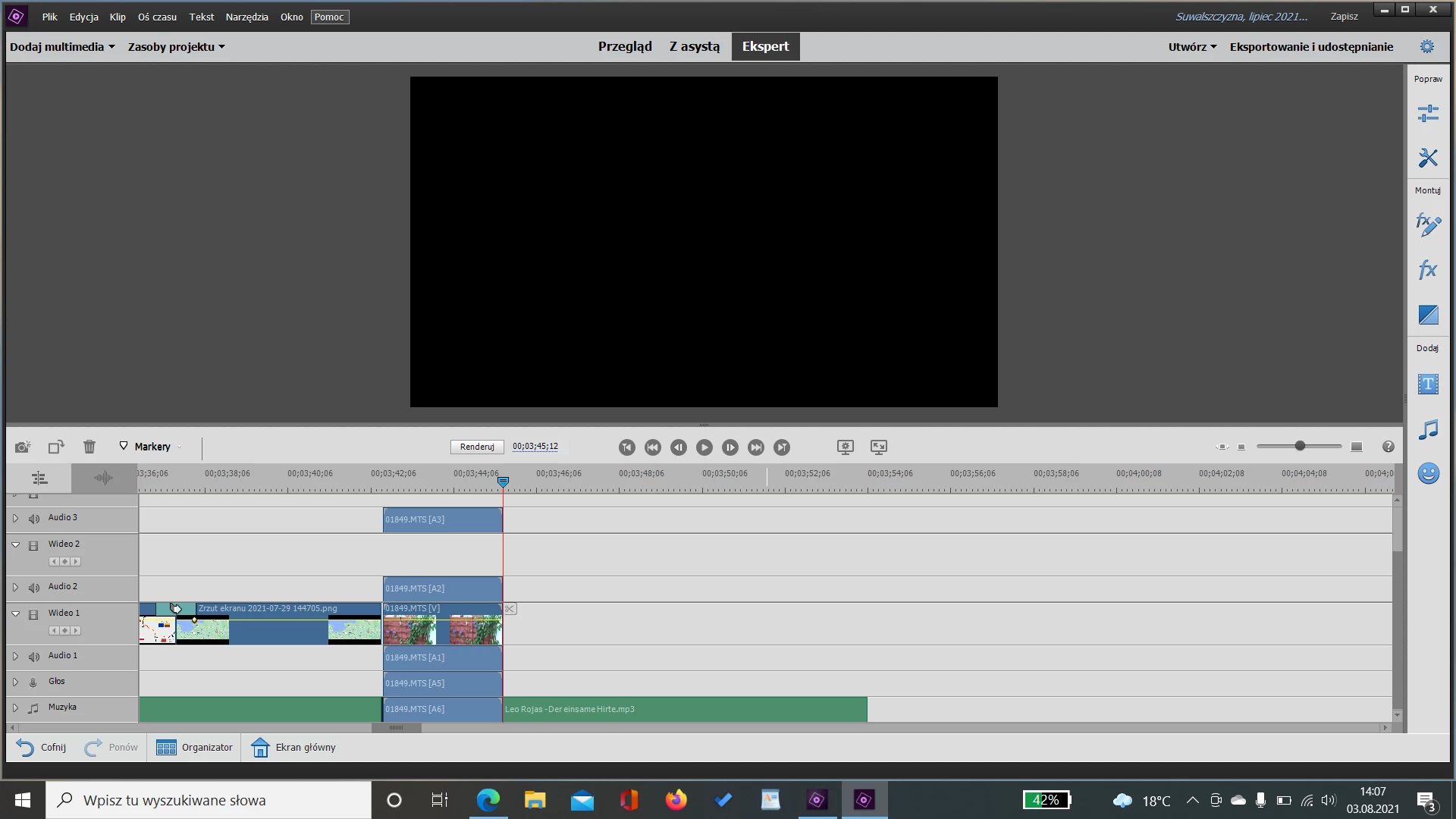Open the Music notes panel
Viewport: 1456px width, 819px height.
(1428, 430)
